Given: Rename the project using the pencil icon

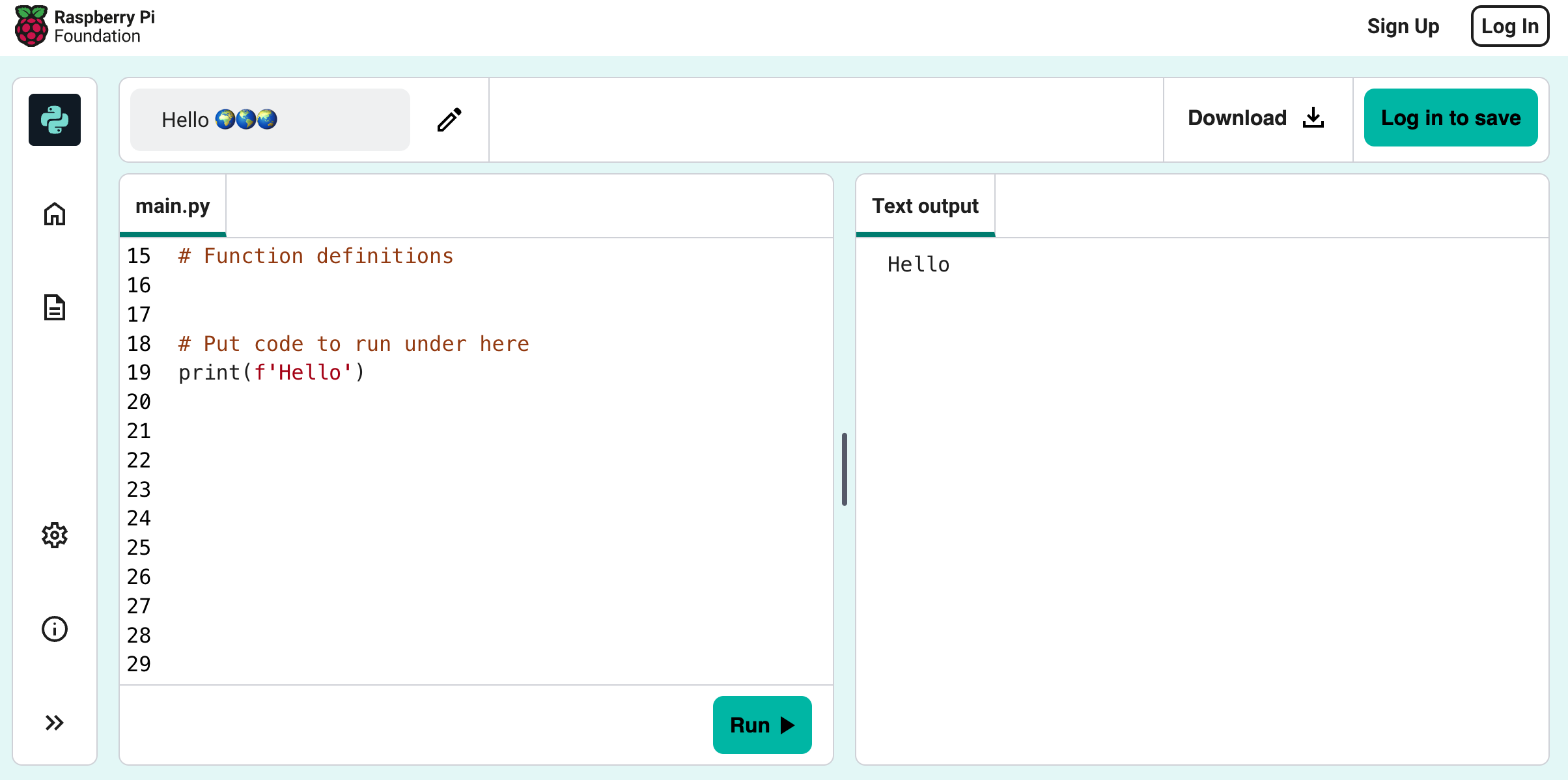Looking at the screenshot, I should [x=449, y=119].
